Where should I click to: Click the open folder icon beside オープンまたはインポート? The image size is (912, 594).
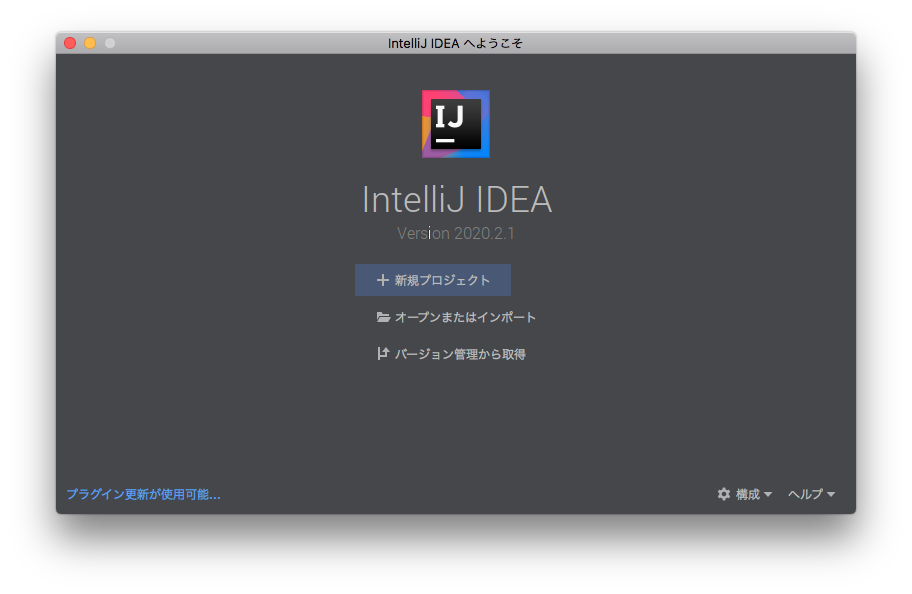pyautogui.click(x=383, y=317)
